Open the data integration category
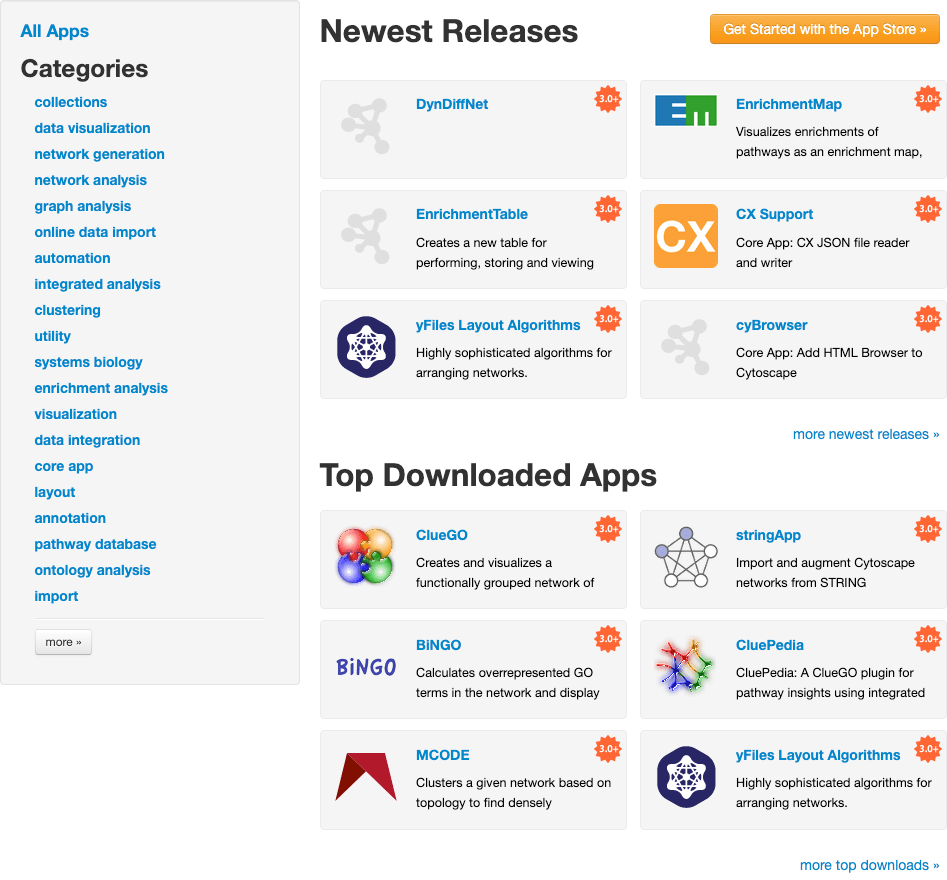 (88, 440)
